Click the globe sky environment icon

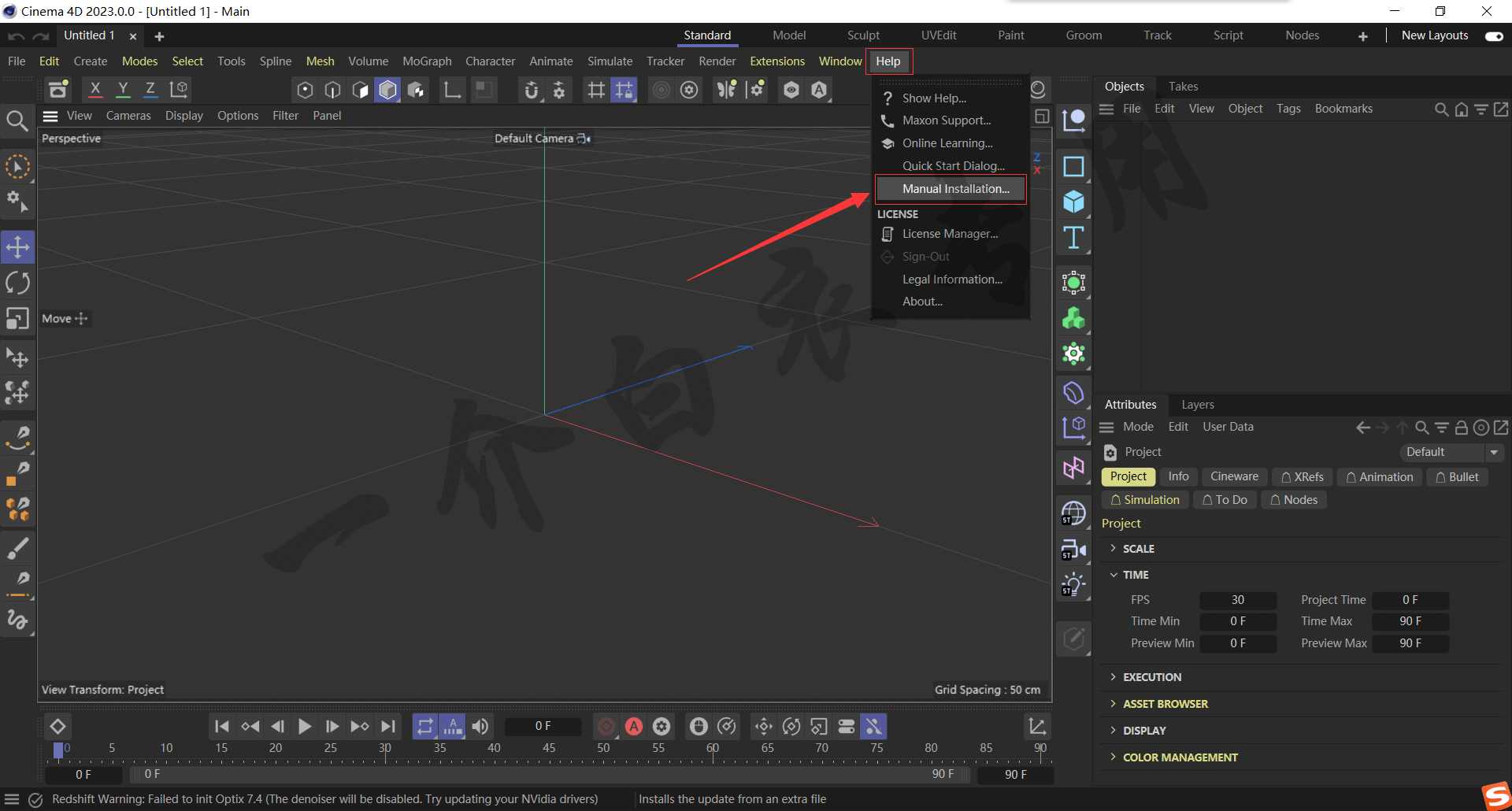click(1073, 514)
